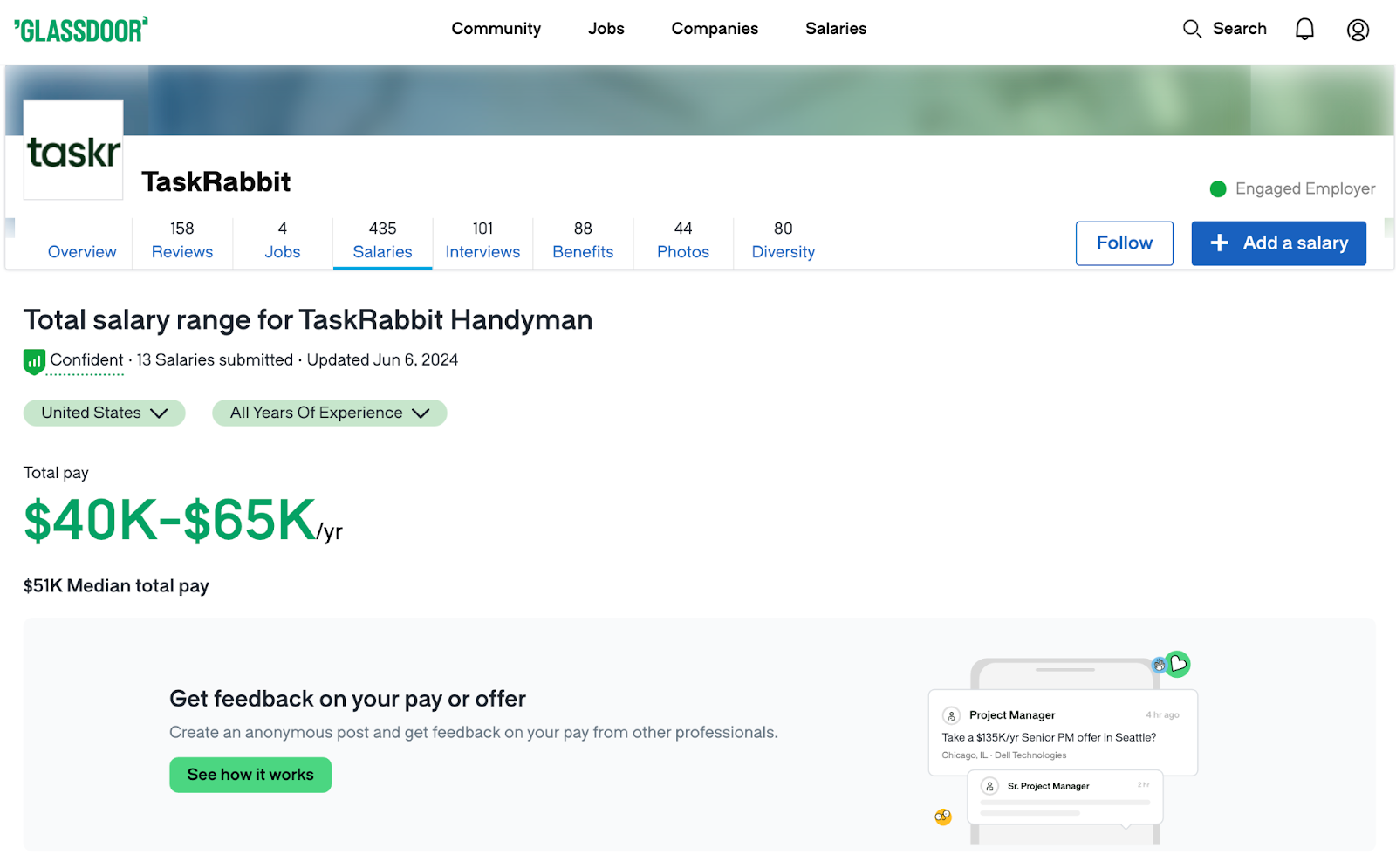
Task: Click the $51K Median total pay text
Action: click(x=116, y=586)
